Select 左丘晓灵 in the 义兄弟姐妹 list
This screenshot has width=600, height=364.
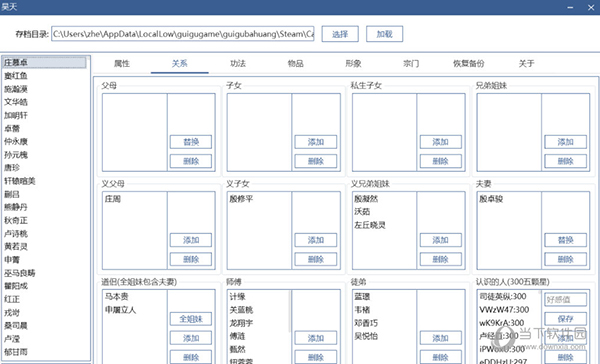[370, 225]
